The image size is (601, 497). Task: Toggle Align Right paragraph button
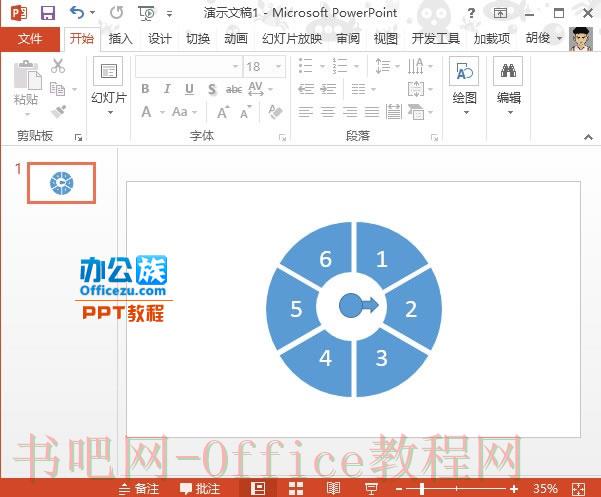[350, 112]
